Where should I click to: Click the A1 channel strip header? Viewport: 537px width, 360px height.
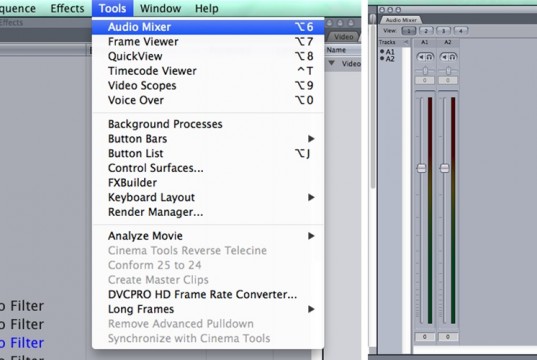(x=425, y=42)
